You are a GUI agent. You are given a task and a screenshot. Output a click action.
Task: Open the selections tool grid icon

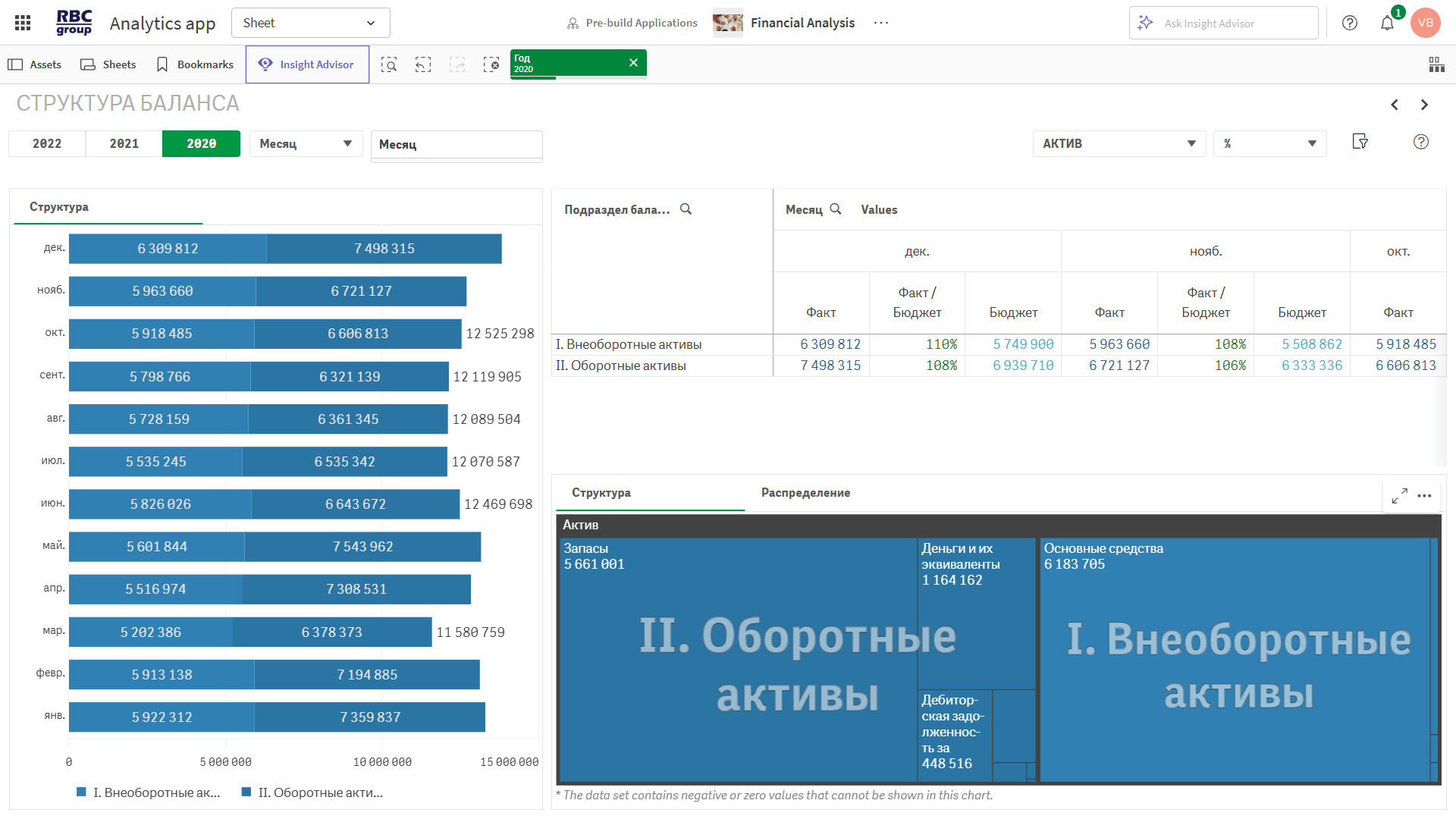pos(1436,64)
